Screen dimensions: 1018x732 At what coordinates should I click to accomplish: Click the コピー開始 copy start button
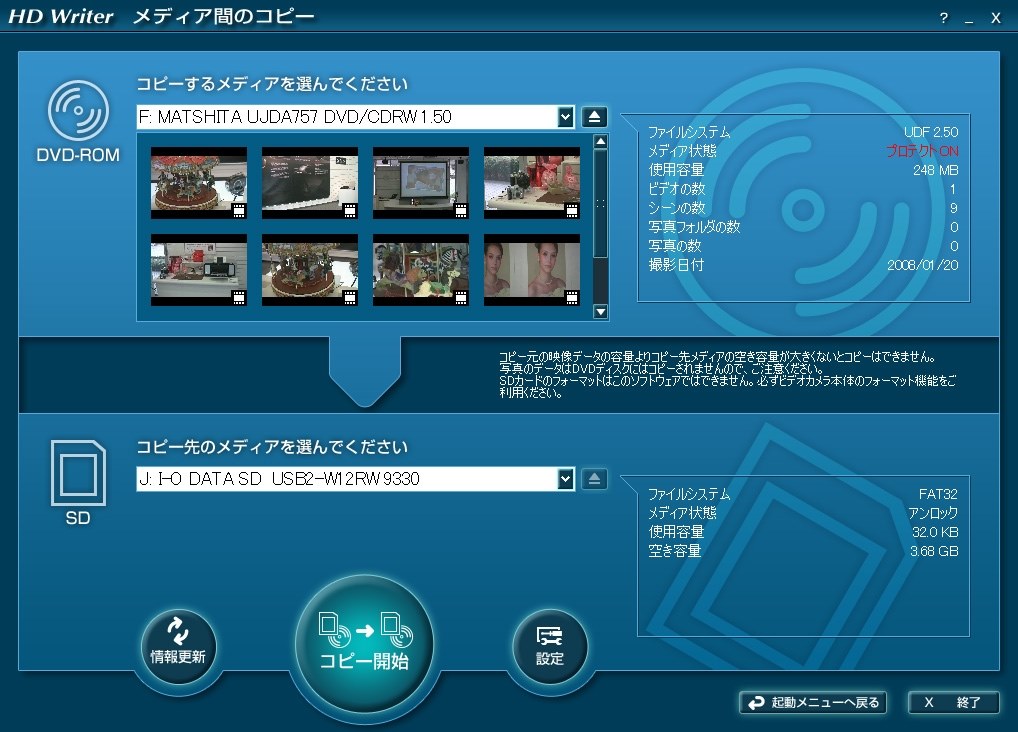tap(364, 645)
